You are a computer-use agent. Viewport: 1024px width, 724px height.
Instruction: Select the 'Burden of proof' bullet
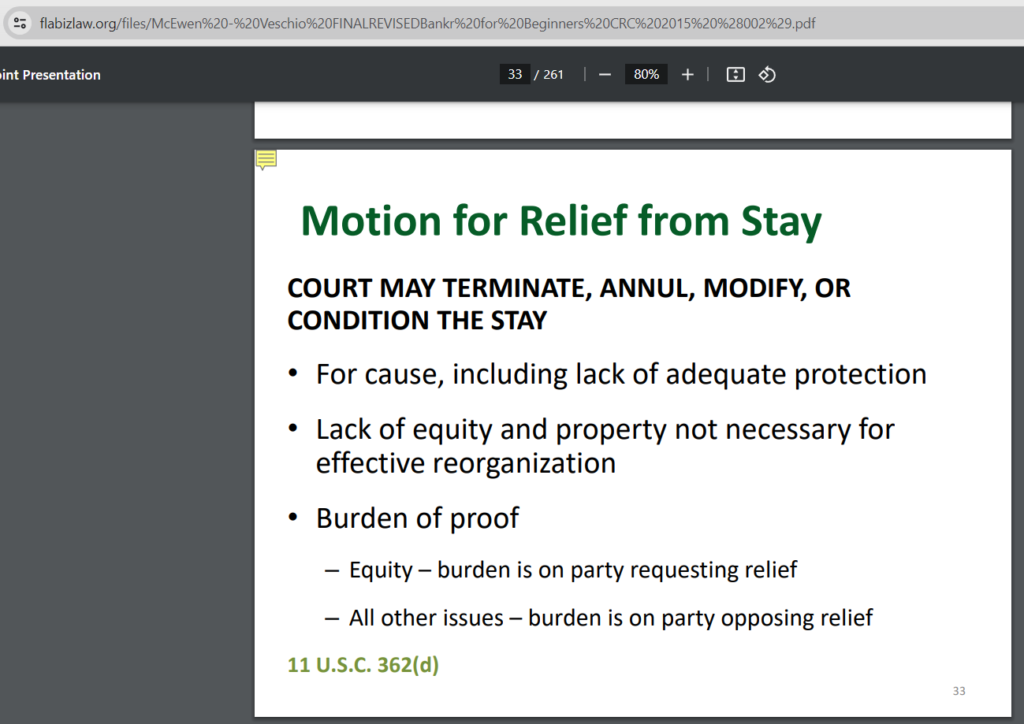(418, 518)
